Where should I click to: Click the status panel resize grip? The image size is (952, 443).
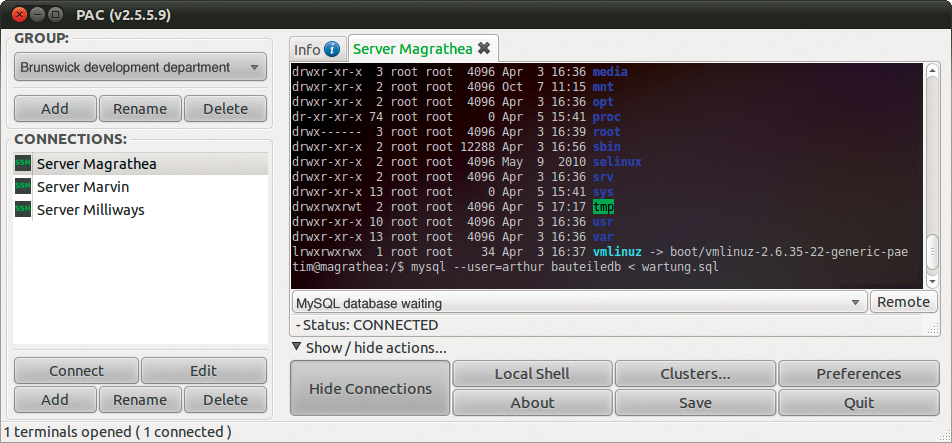pos(933,329)
